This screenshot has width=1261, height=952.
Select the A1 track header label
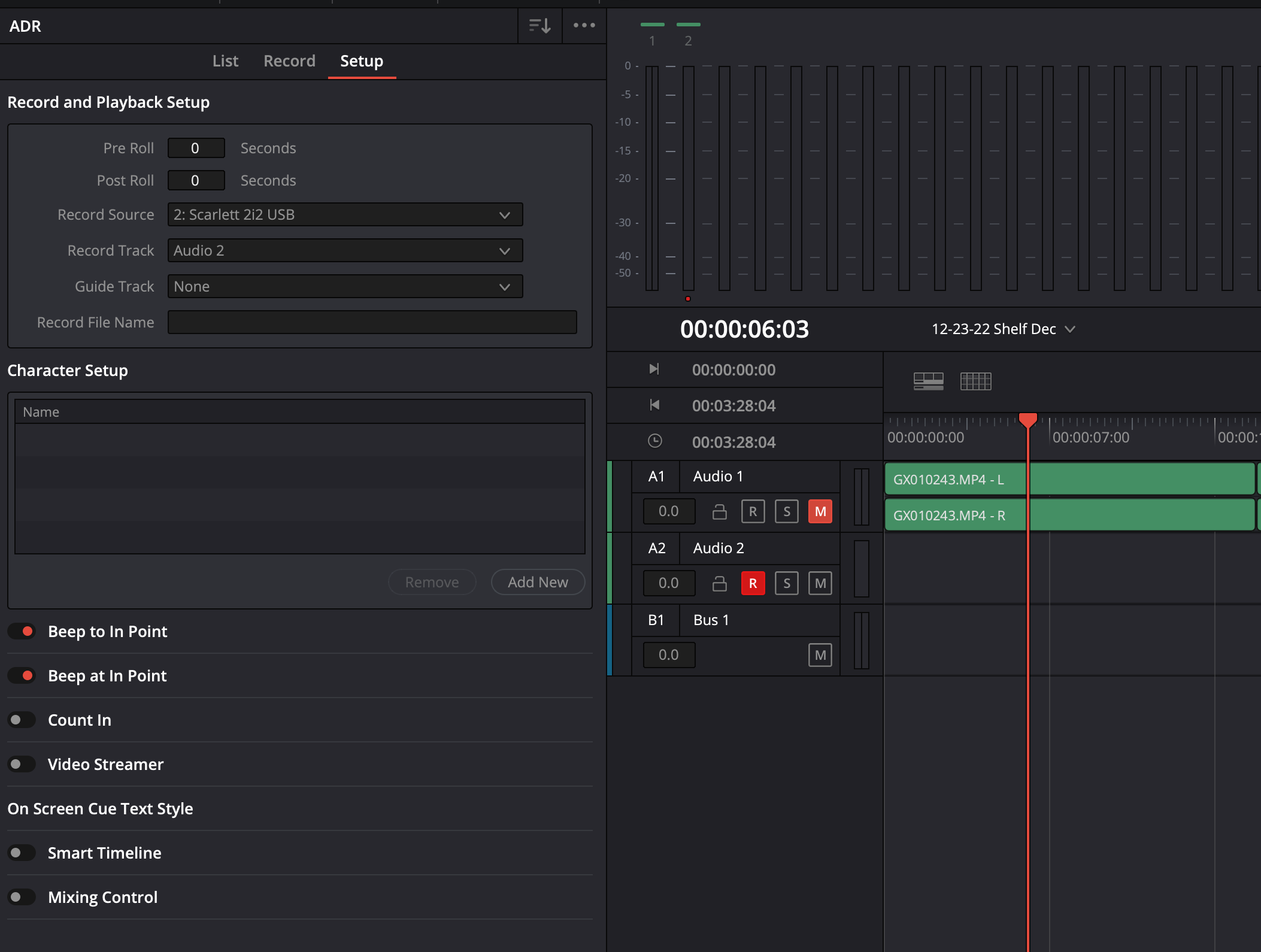pyautogui.click(x=656, y=476)
